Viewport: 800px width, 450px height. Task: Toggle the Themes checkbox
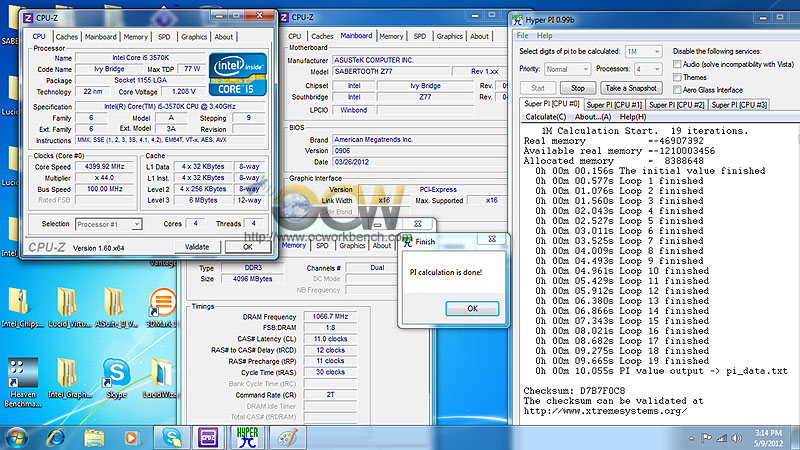[677, 77]
